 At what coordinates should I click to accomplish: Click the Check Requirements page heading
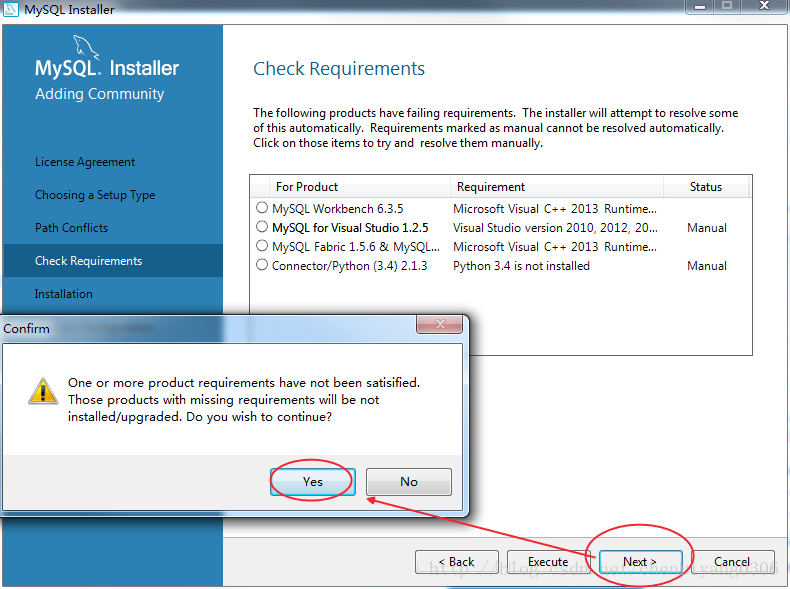coord(339,69)
